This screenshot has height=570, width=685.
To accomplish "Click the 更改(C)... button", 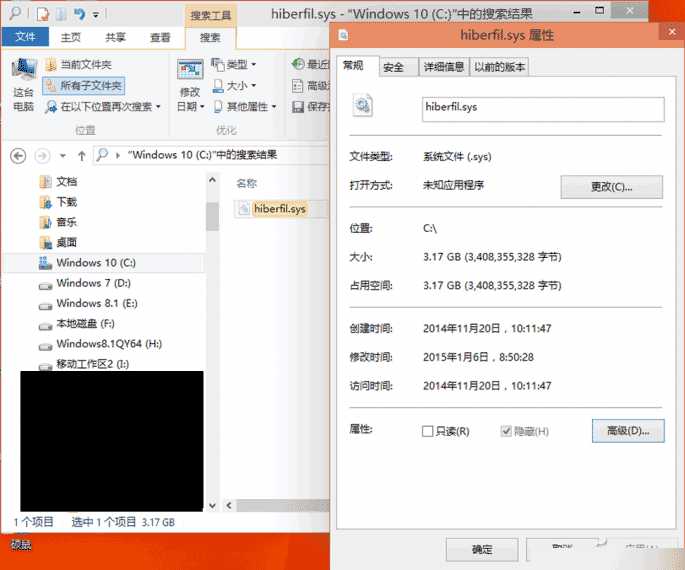I will coord(611,187).
